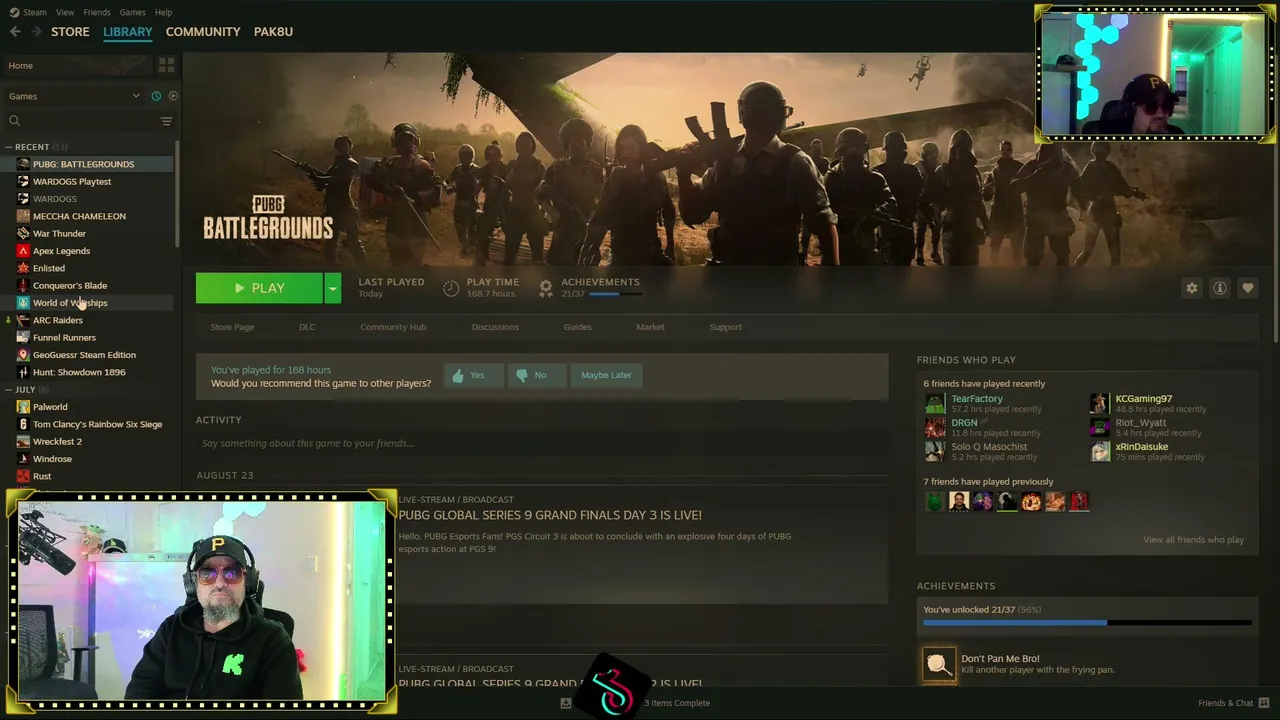Click the activity status input field
1280x720 pixels.
542,443
